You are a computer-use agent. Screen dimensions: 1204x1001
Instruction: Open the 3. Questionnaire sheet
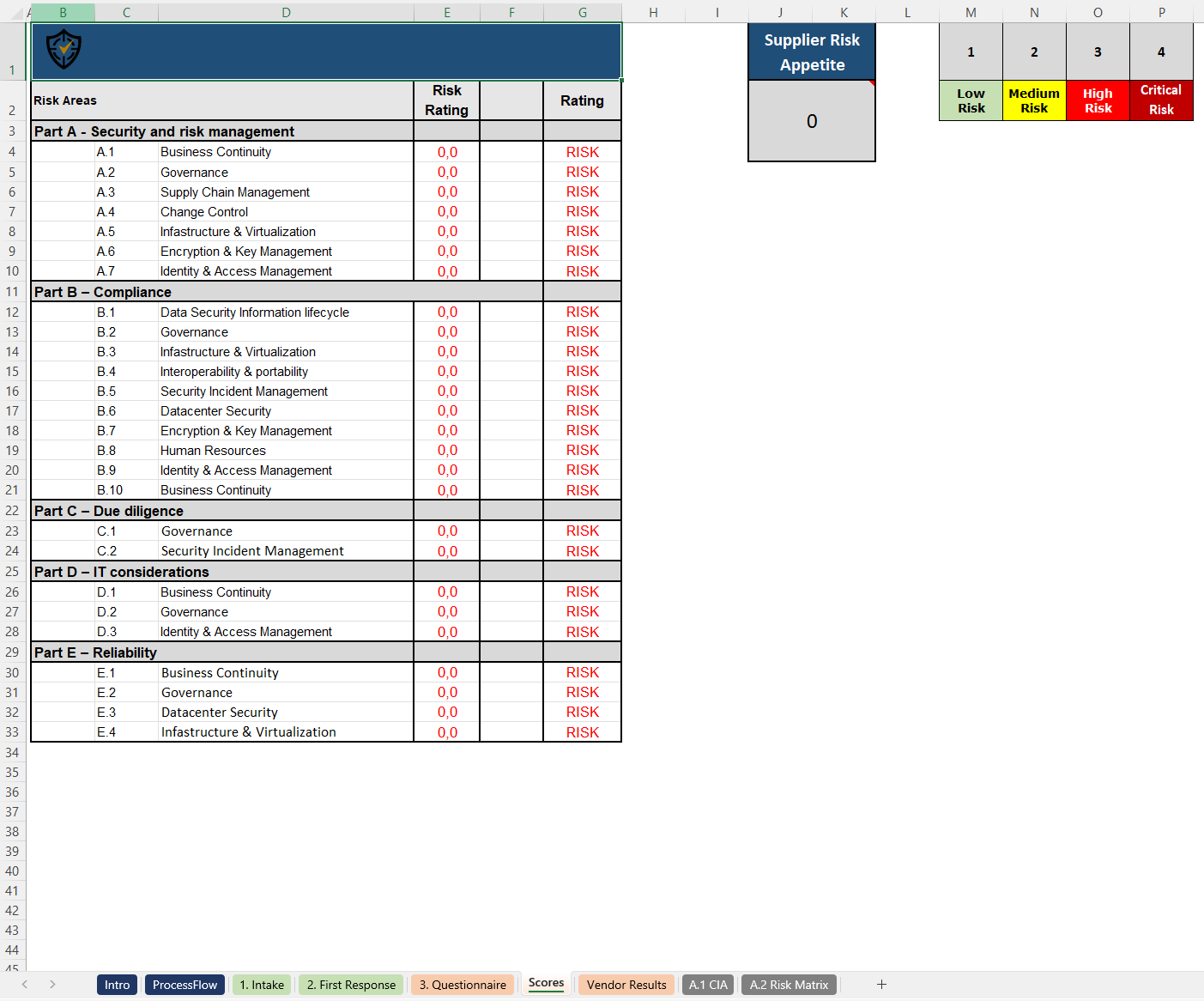click(x=463, y=984)
